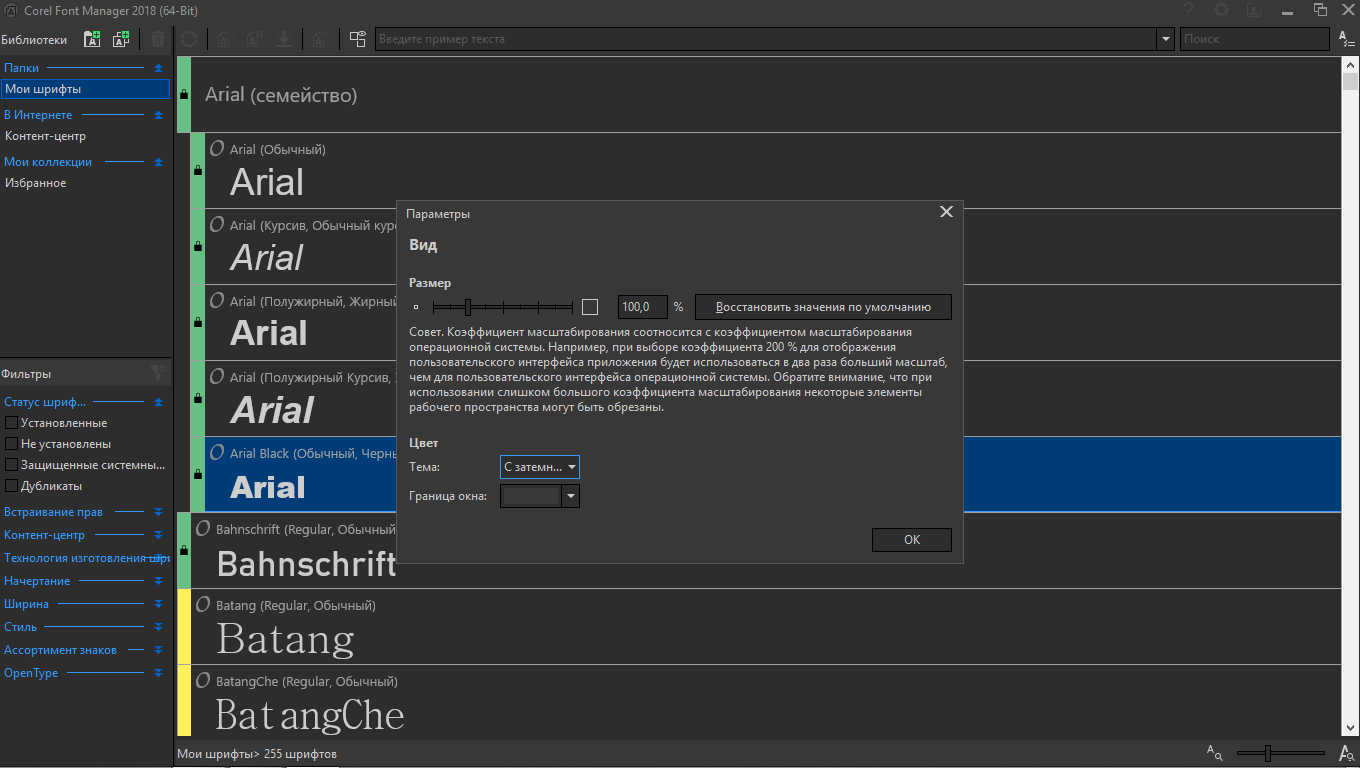Expand the Ассортимент знаков filter group
Image resolution: width=1360 pixels, height=768 pixels.
pyautogui.click(x=158, y=650)
